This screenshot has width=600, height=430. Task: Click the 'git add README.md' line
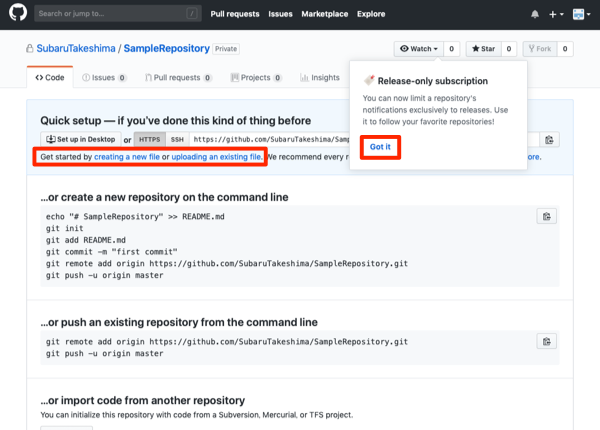[86, 240]
